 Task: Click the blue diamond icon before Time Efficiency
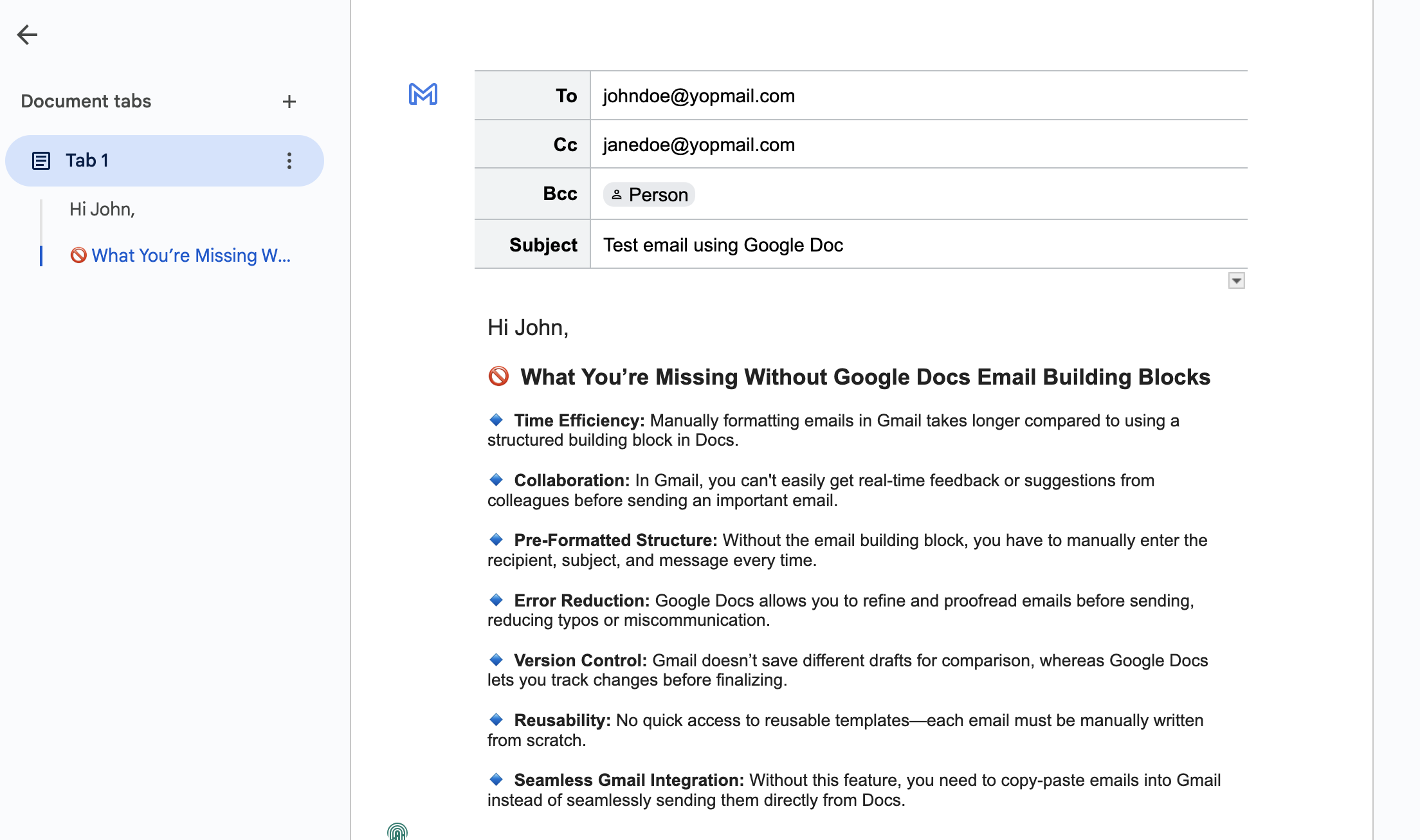(495, 420)
